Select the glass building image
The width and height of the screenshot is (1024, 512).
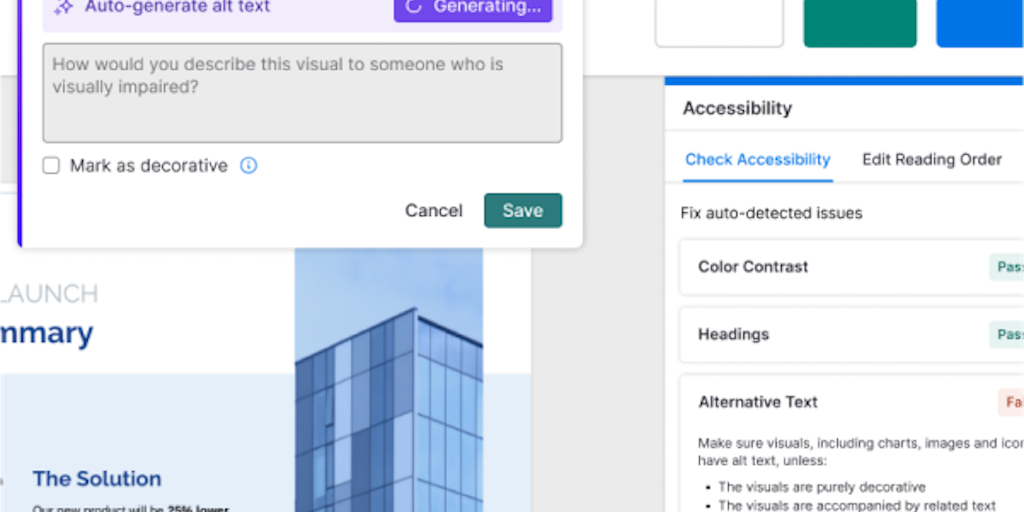(x=388, y=400)
